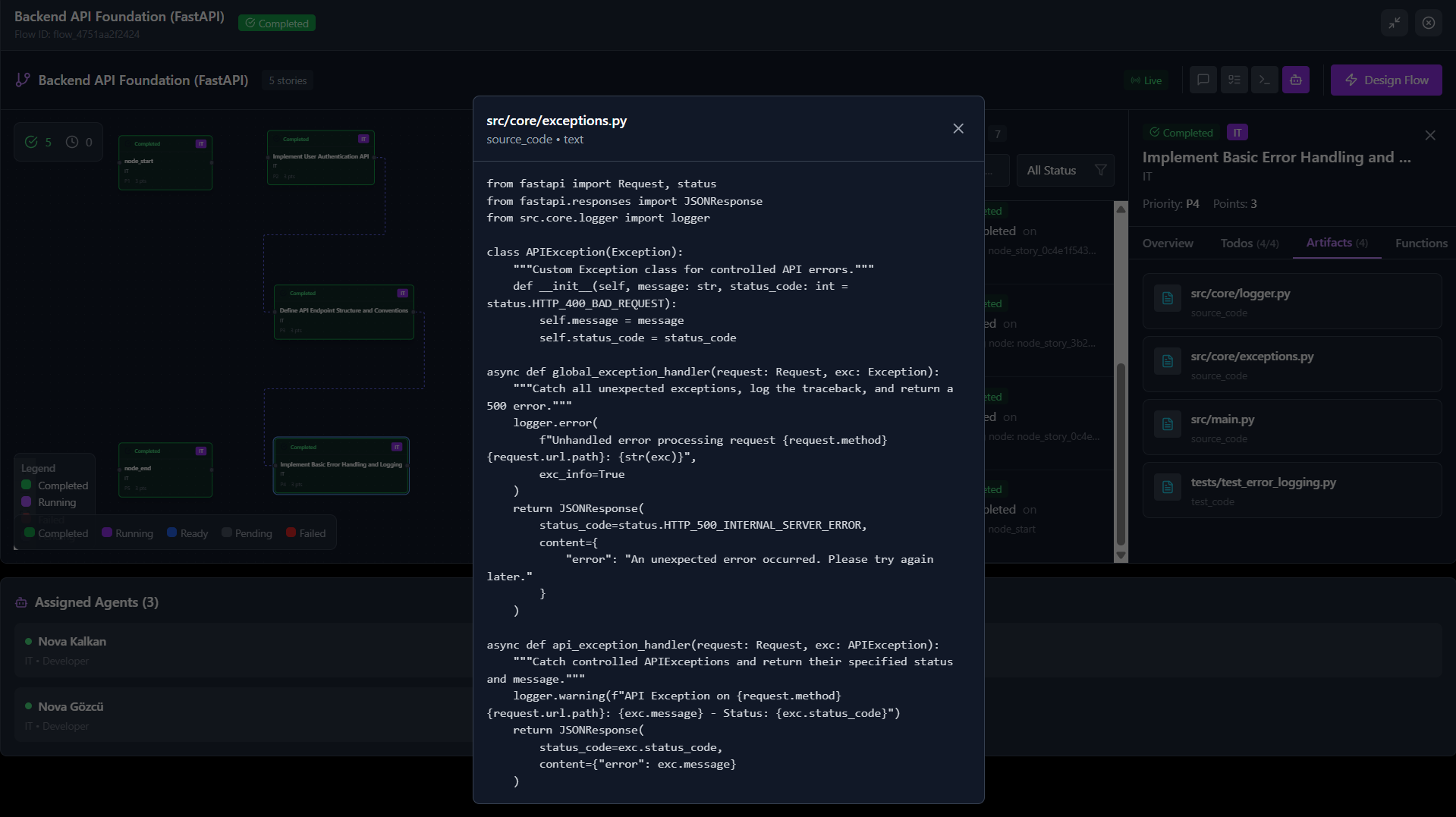Open the tests/test_error_logging.py artifact
Viewport: 1456px width, 817px height.
pyautogui.click(x=1292, y=490)
